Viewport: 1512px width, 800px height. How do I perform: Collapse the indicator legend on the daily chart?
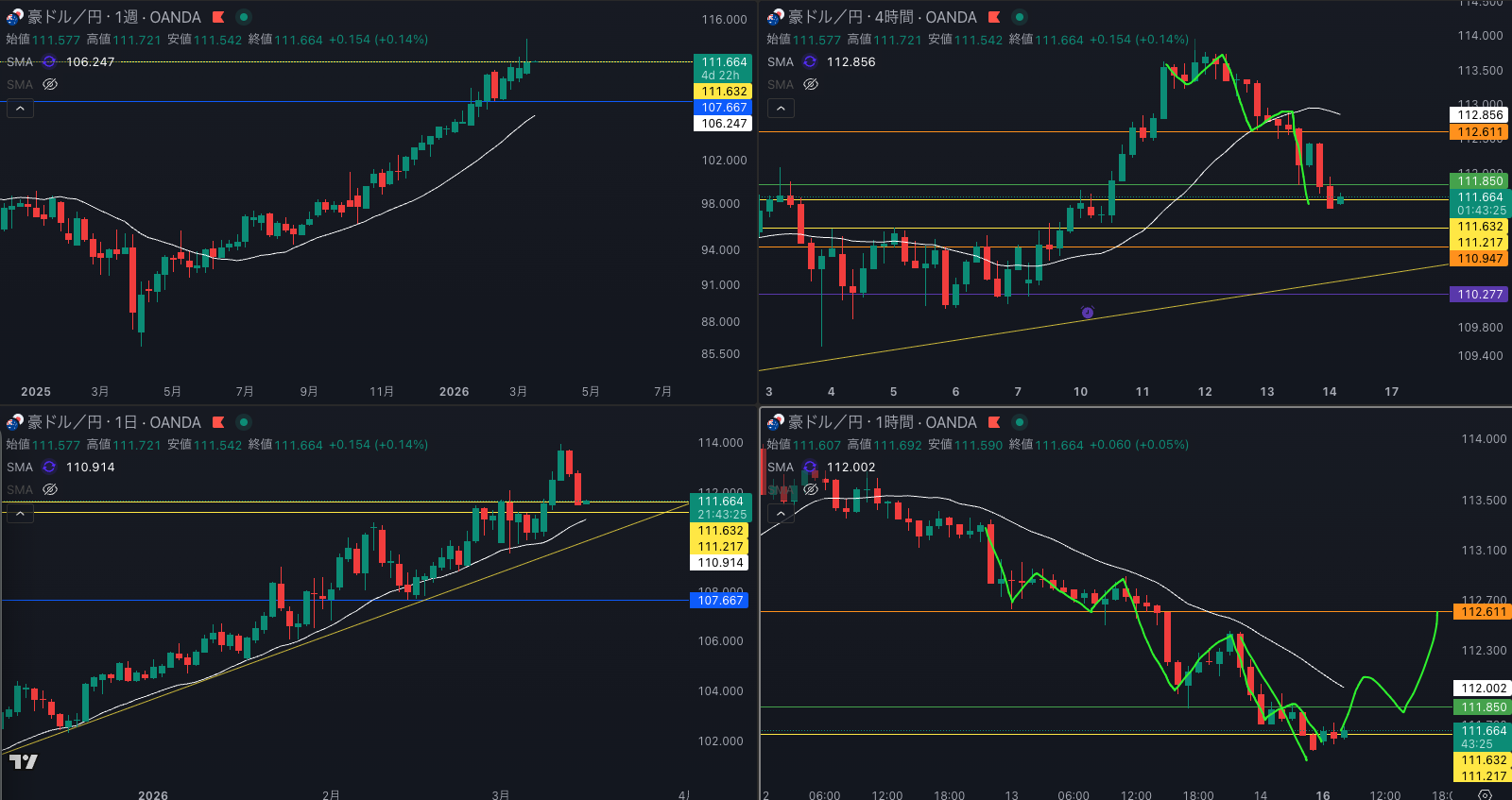(20, 514)
